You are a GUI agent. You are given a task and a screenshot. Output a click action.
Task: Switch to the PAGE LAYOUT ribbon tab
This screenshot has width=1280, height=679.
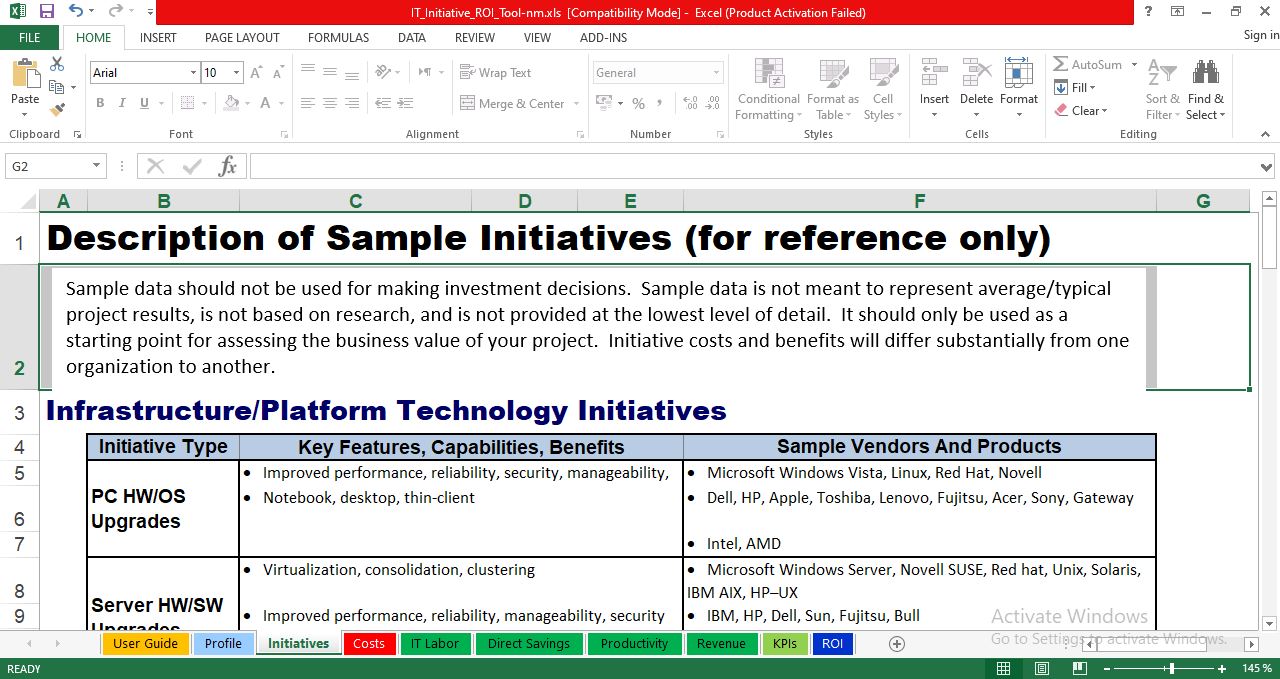point(242,37)
